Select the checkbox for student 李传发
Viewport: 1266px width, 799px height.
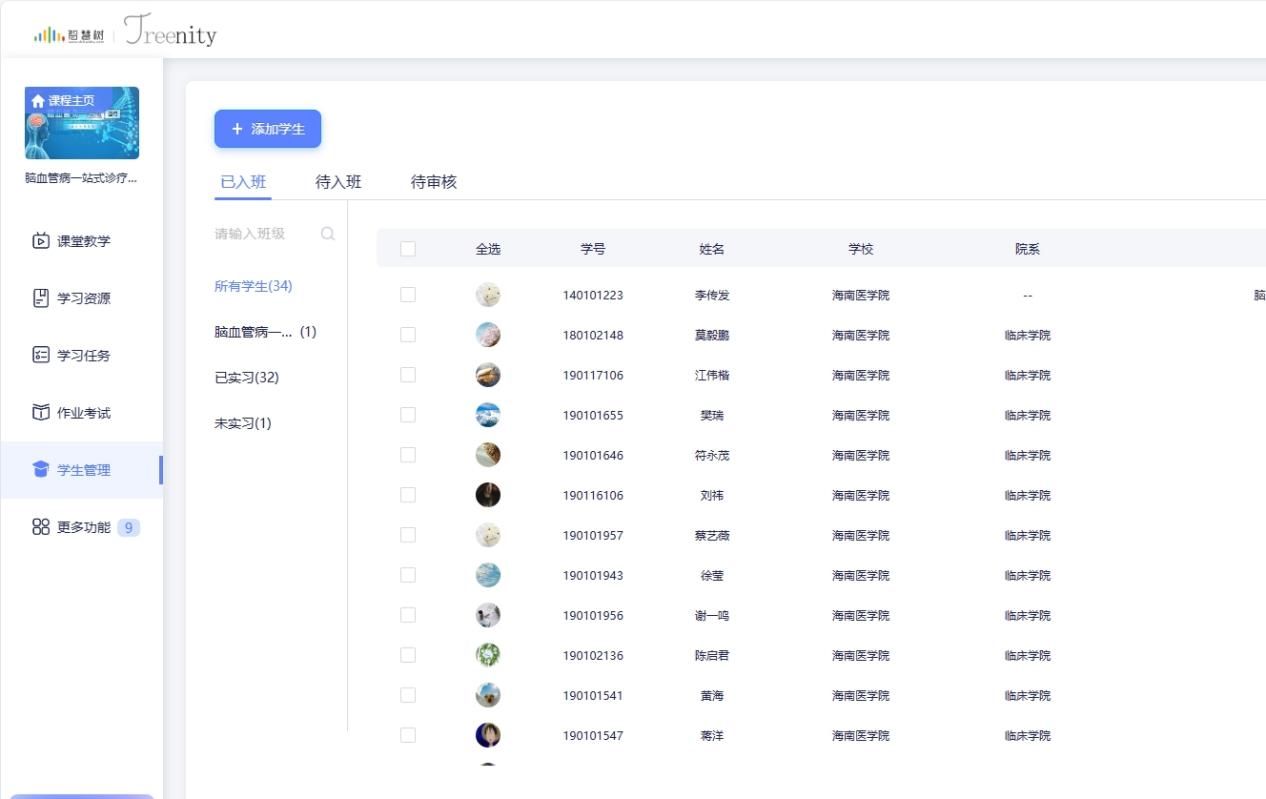[408, 295]
